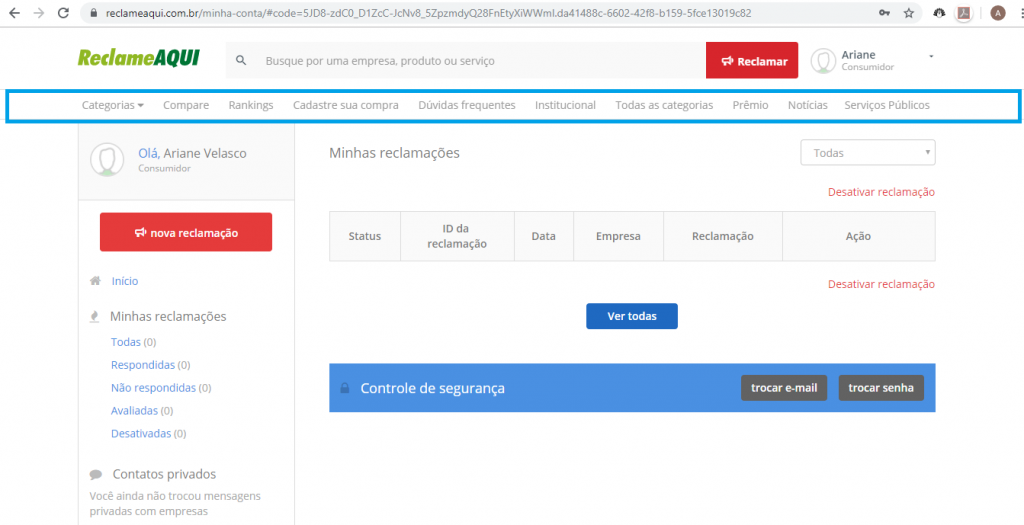Open the Todas filter dropdown
Screen dimensions: 1024x525
(x=868, y=153)
